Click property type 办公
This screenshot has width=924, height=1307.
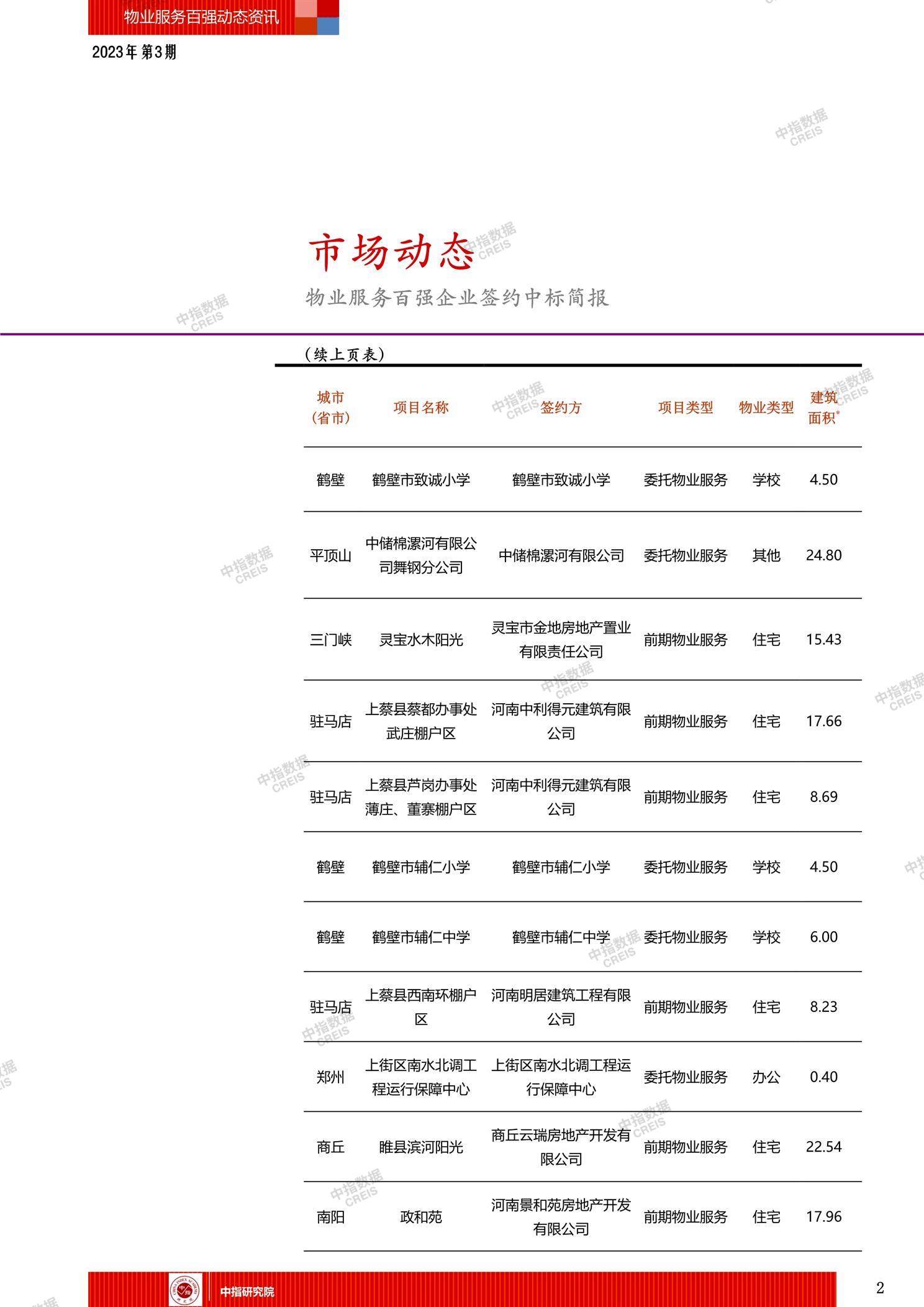pos(766,1077)
